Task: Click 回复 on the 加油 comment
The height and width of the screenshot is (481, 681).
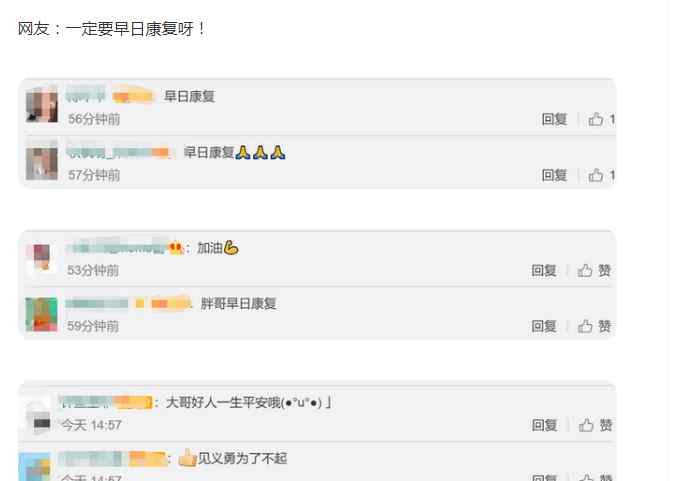Action: [x=544, y=270]
